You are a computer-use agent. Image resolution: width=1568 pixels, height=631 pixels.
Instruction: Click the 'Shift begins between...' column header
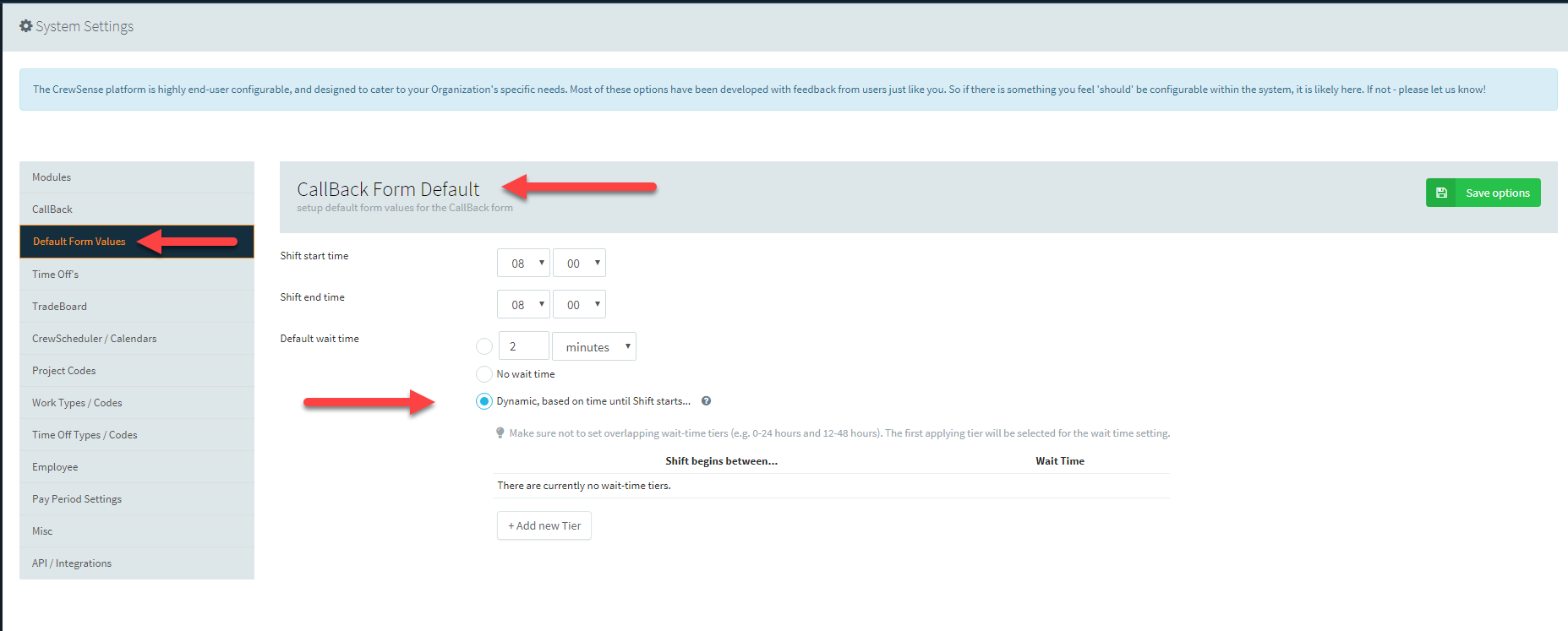tap(721, 461)
